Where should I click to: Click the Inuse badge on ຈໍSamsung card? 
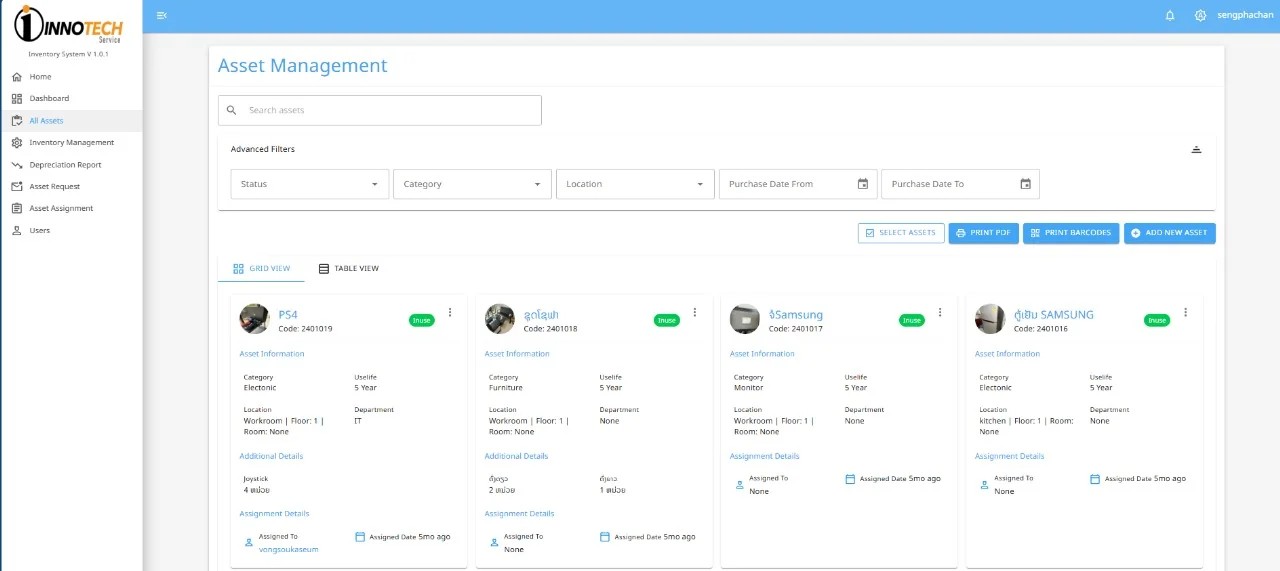(912, 320)
